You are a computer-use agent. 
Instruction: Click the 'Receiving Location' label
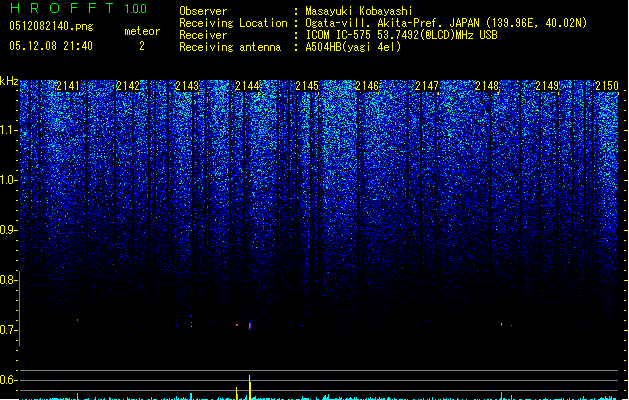[x=233, y=23]
